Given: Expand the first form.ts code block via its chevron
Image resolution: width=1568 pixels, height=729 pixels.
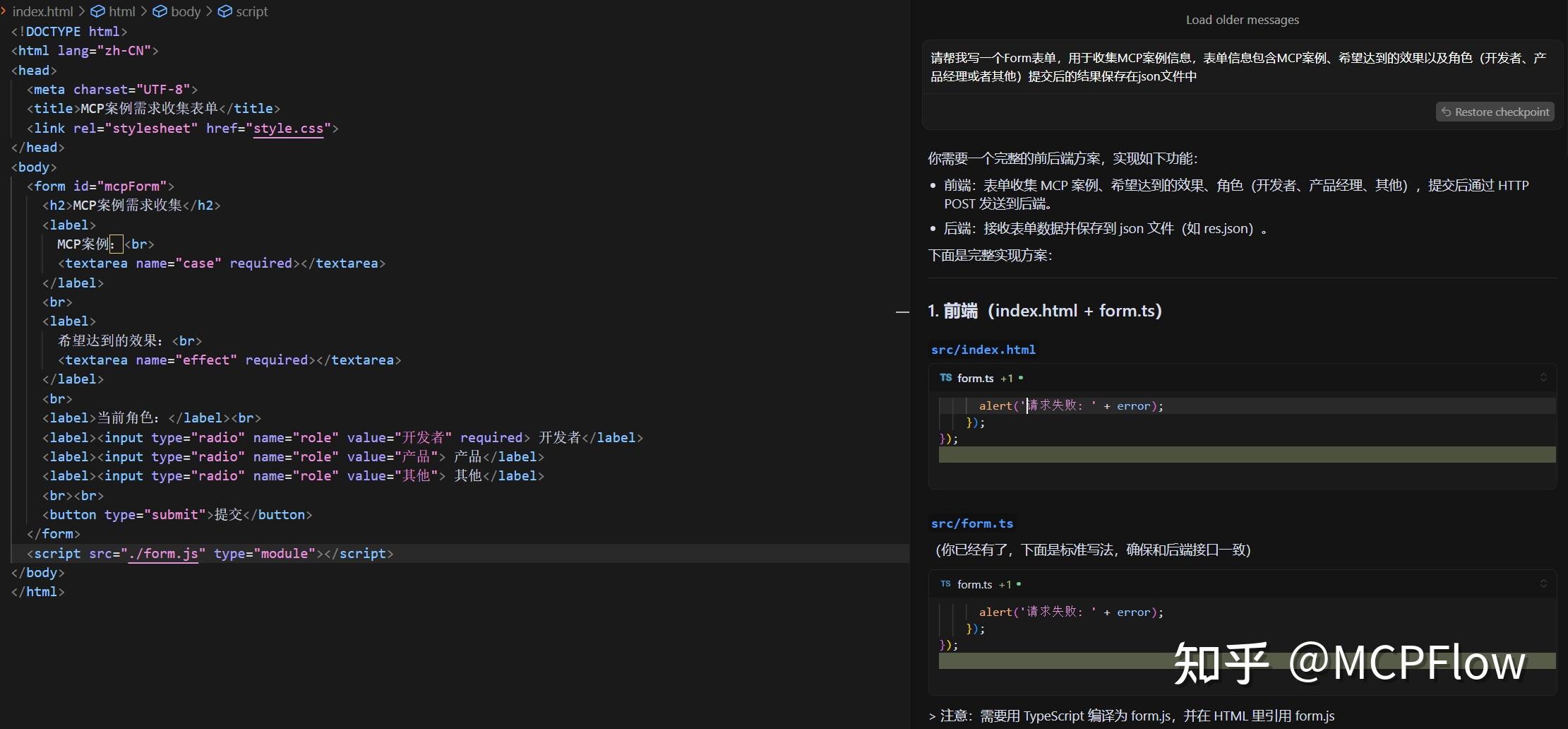Looking at the screenshot, I should coord(1543,378).
